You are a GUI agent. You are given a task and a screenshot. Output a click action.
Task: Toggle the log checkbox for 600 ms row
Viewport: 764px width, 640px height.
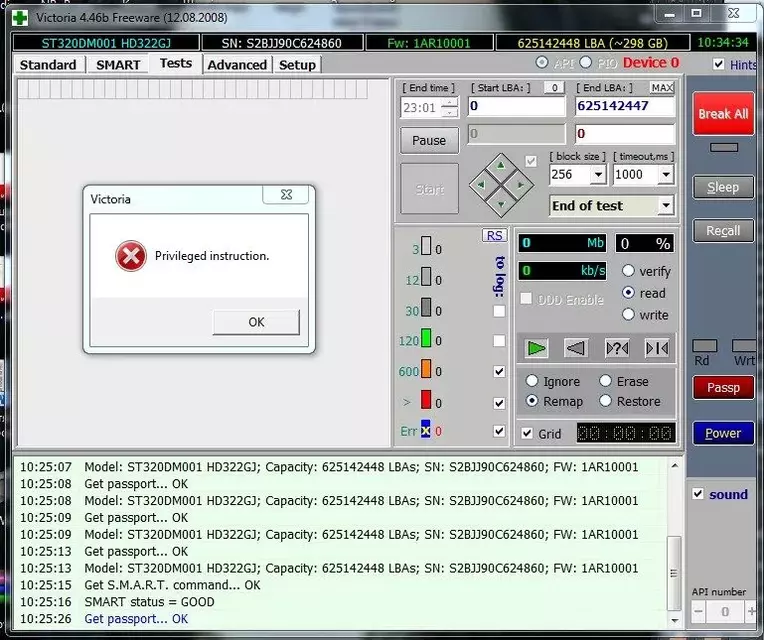pos(499,371)
